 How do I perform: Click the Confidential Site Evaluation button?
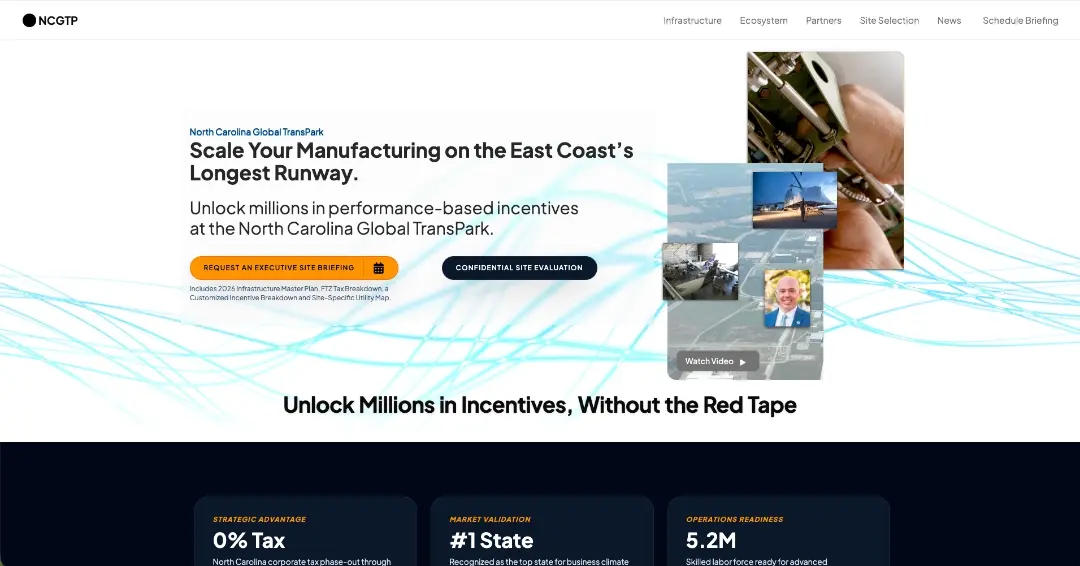tap(519, 268)
